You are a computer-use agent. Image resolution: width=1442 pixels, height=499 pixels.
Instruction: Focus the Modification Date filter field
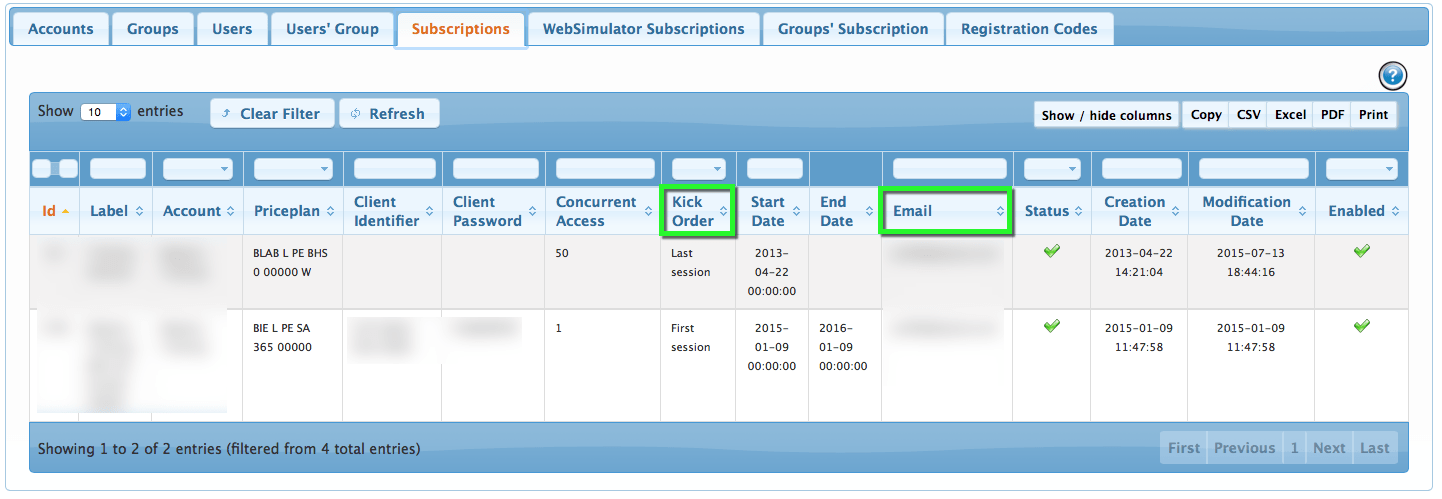pyautogui.click(x=1253, y=169)
